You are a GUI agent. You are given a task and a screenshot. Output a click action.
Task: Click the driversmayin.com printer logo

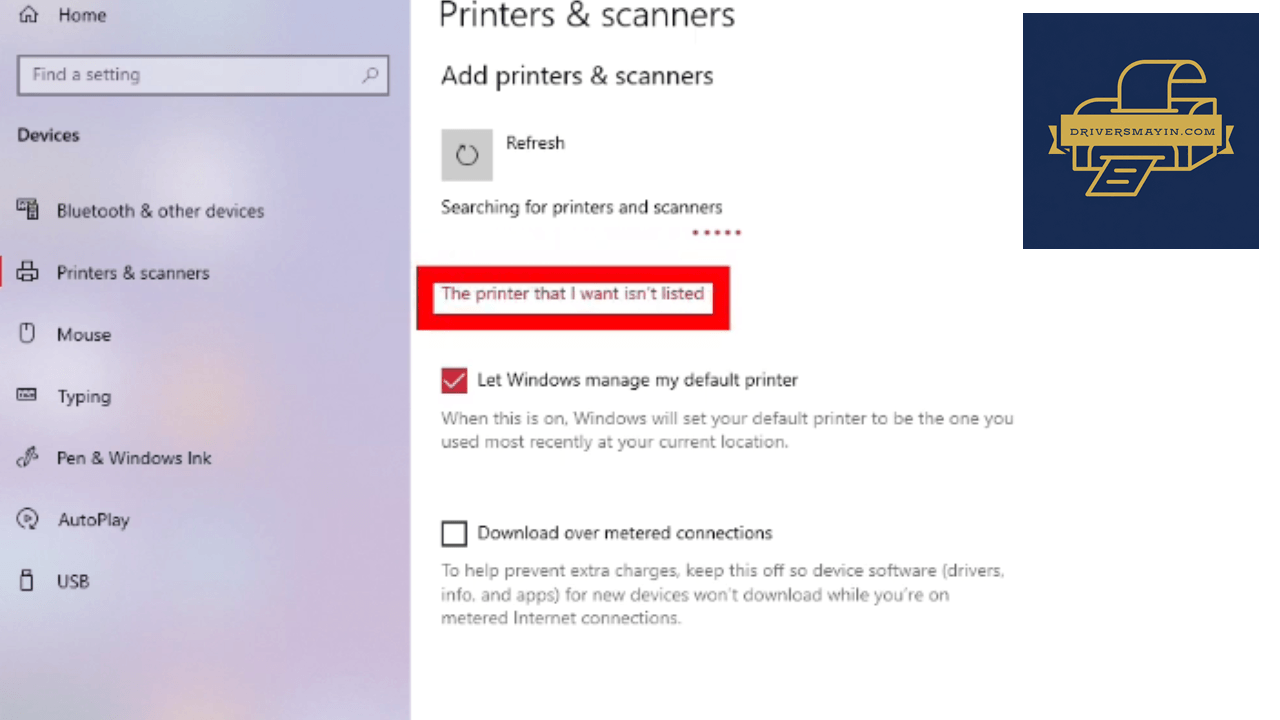[1141, 131]
